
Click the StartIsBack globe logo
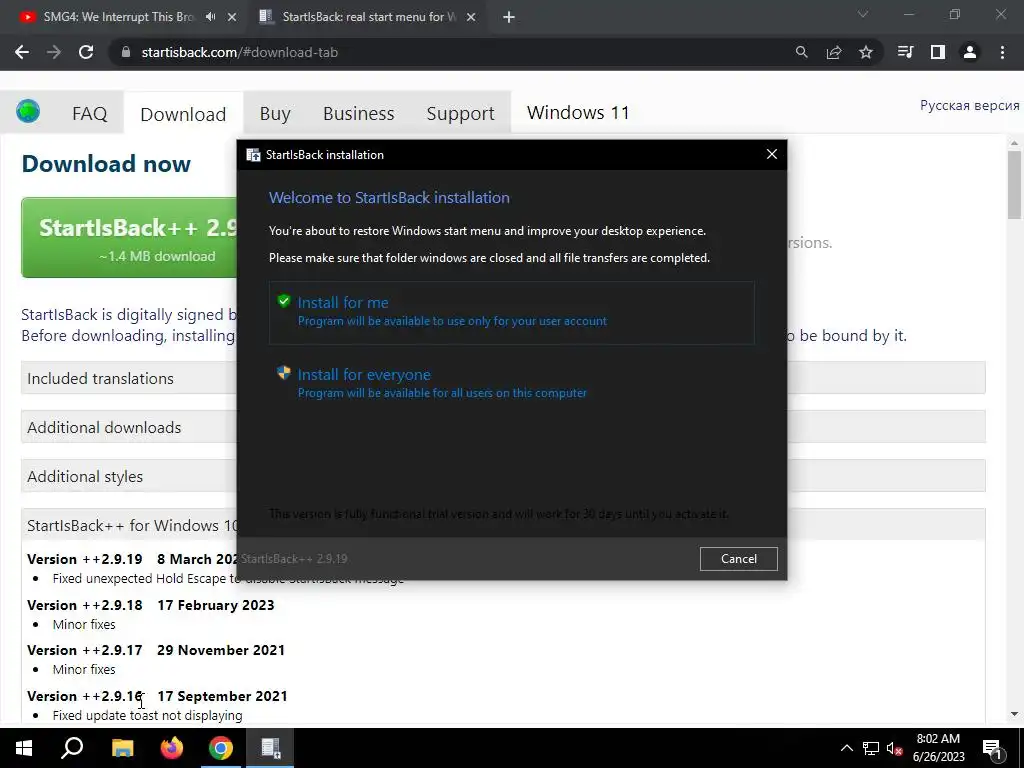pos(28,112)
